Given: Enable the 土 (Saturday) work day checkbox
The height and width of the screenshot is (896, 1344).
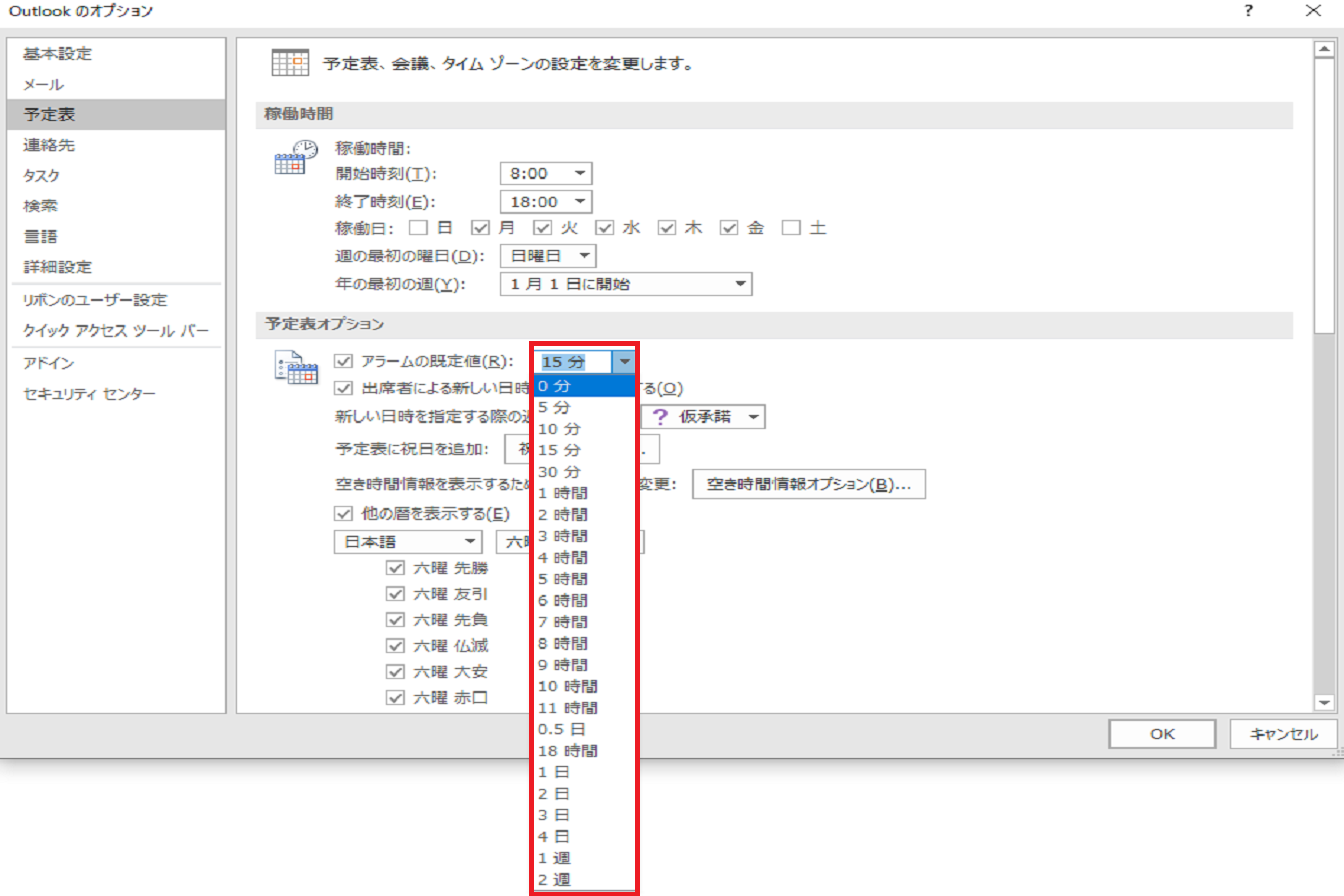Looking at the screenshot, I should coord(792,228).
